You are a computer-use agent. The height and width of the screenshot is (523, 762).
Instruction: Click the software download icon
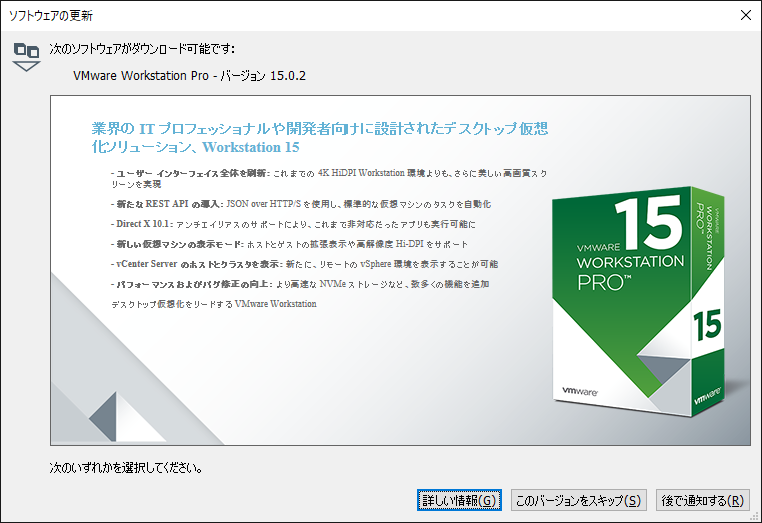pyautogui.click(x=26, y=57)
